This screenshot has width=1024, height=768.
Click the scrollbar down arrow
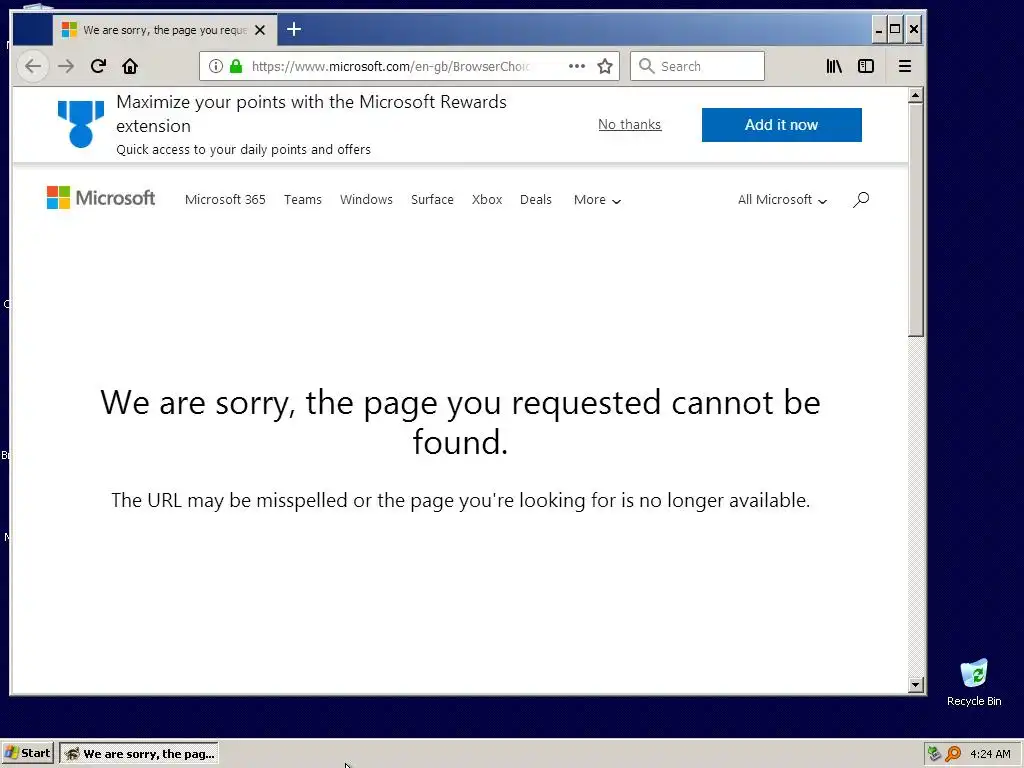point(916,684)
